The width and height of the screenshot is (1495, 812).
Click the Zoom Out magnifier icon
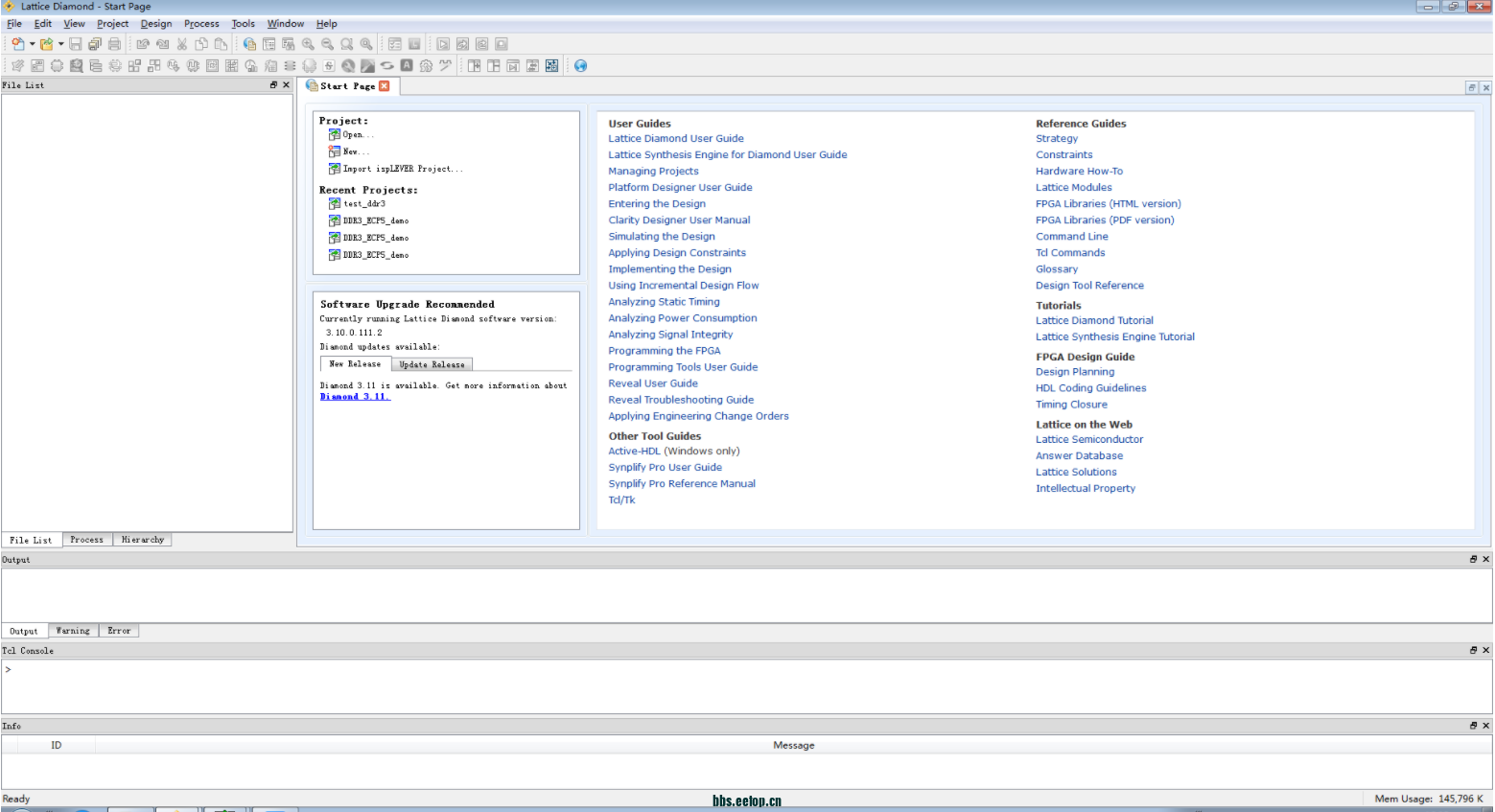point(327,44)
